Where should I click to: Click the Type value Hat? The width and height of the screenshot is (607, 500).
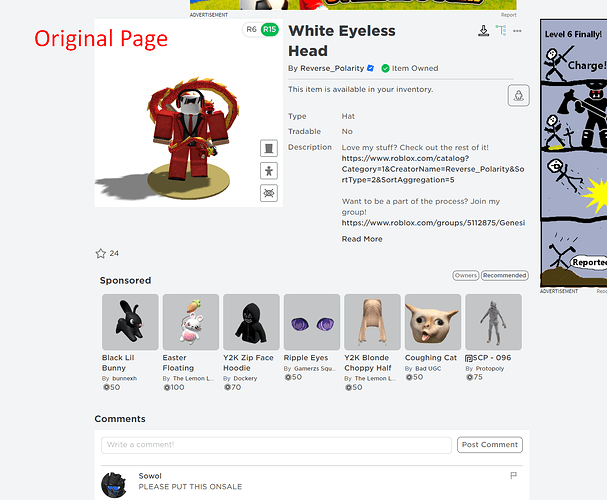(348, 116)
